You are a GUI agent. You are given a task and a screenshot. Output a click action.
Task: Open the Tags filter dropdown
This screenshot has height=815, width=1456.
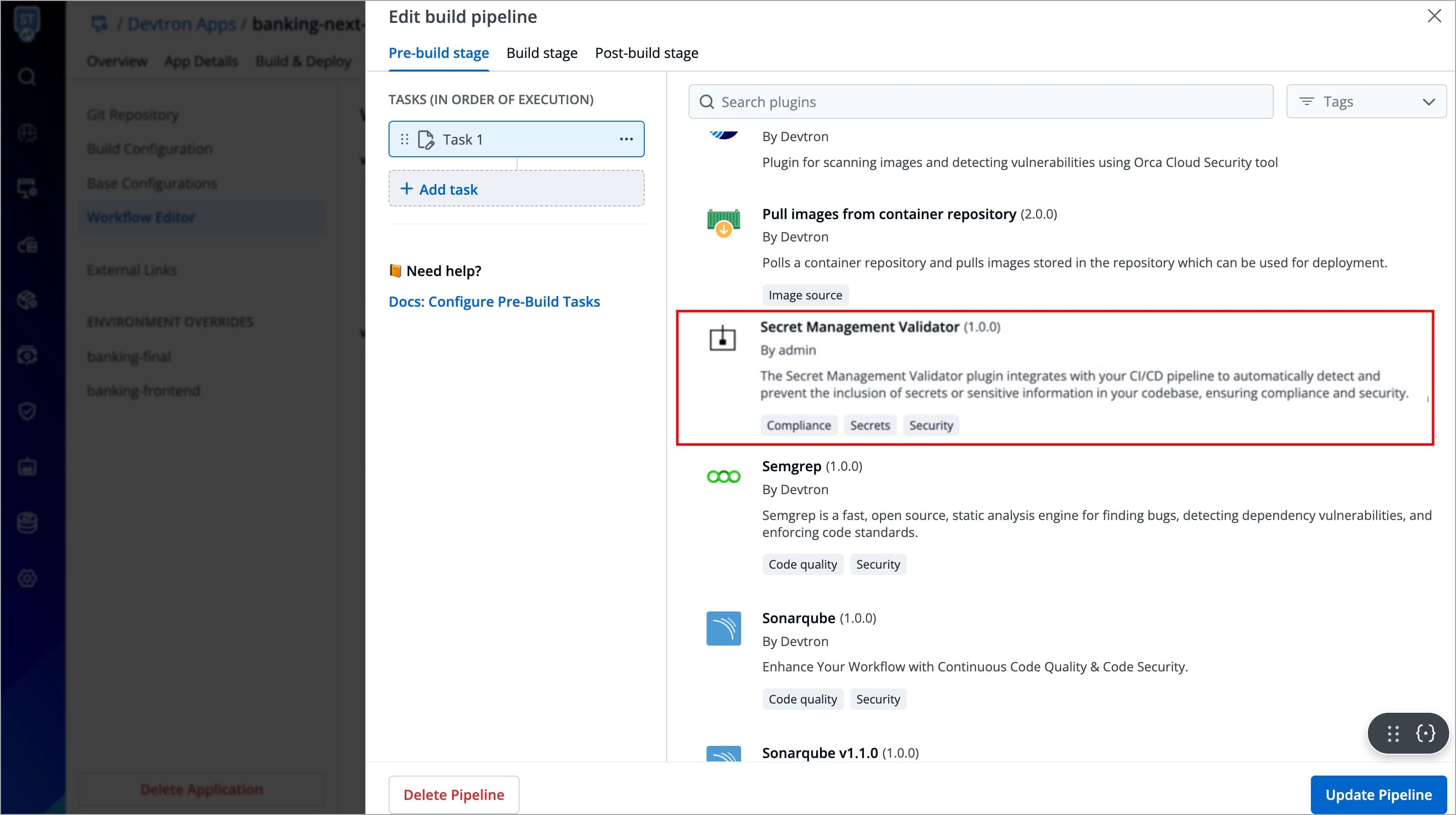[x=1365, y=102]
